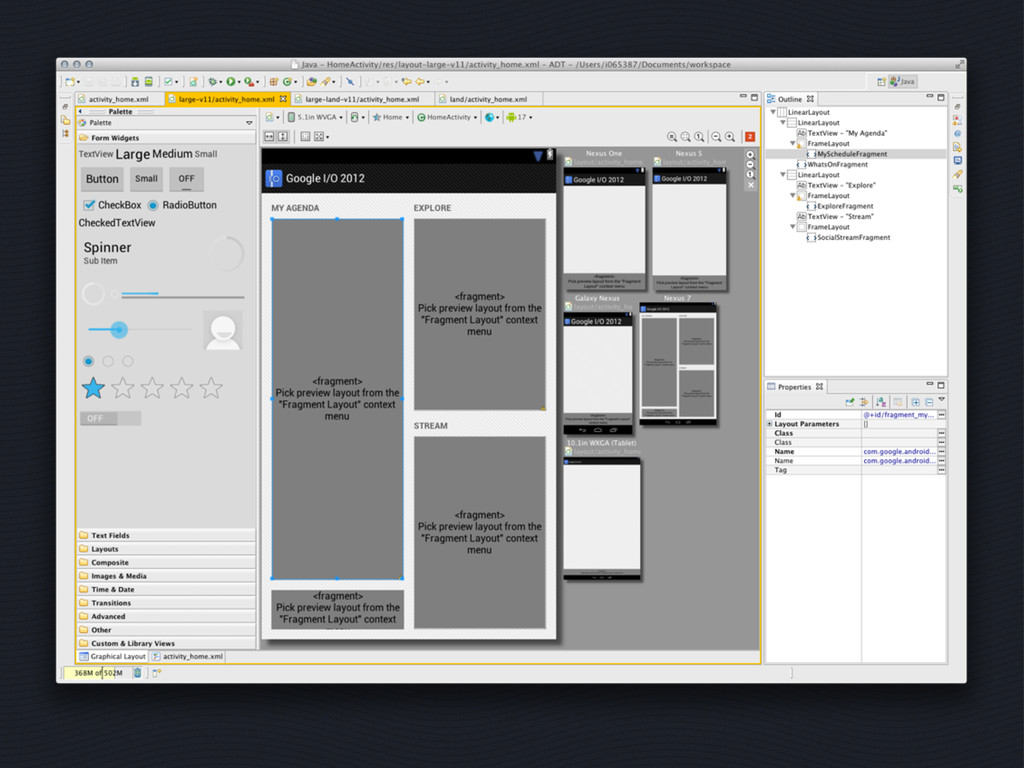
Task: Click the Zoom In magnifier in layout toolbar
Action: point(730,136)
